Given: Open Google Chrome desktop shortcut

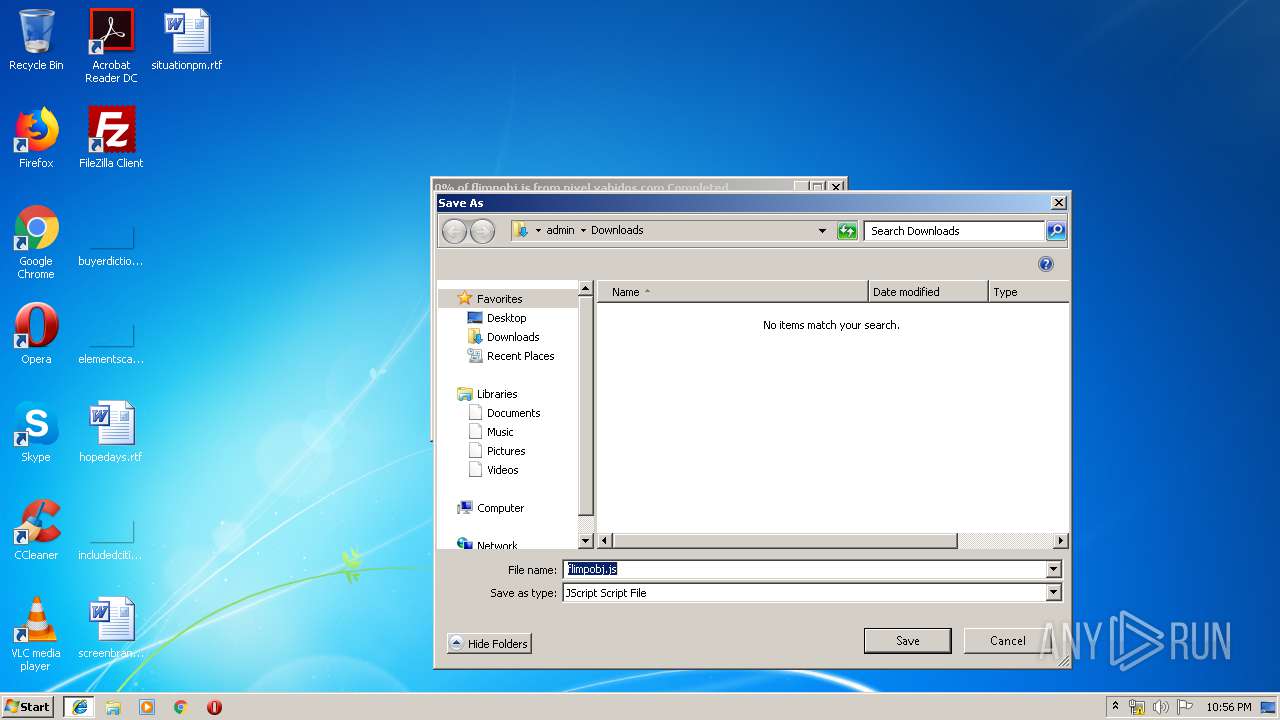Looking at the screenshot, I should [36, 243].
